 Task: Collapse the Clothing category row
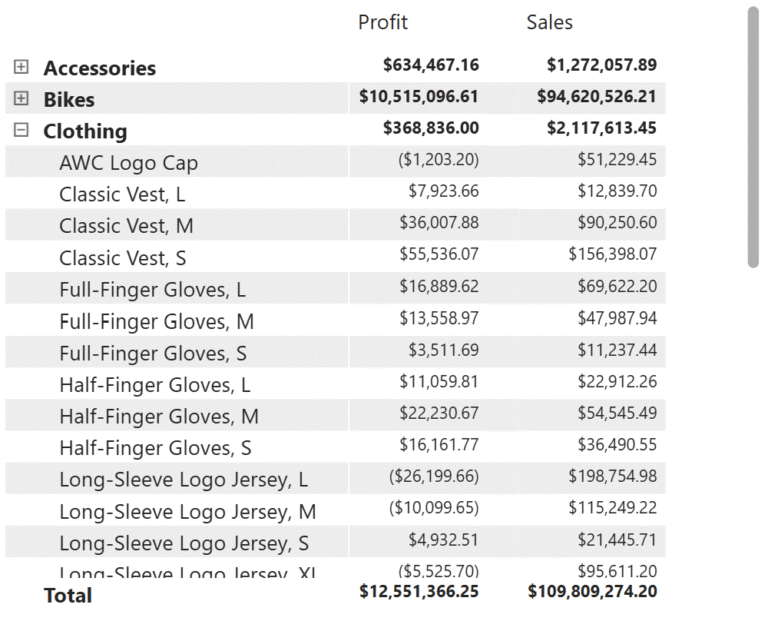21,130
